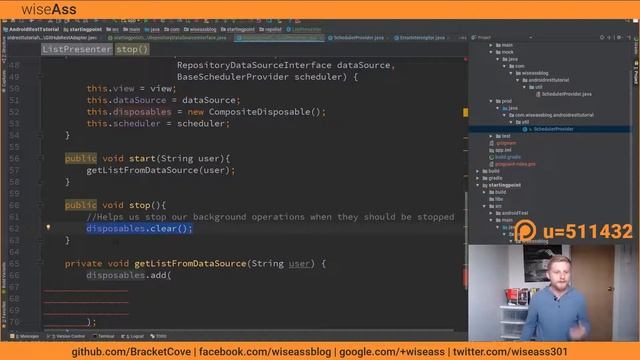Click the fold toggle beside line 56
The image size is (640, 360).
coord(40,158)
